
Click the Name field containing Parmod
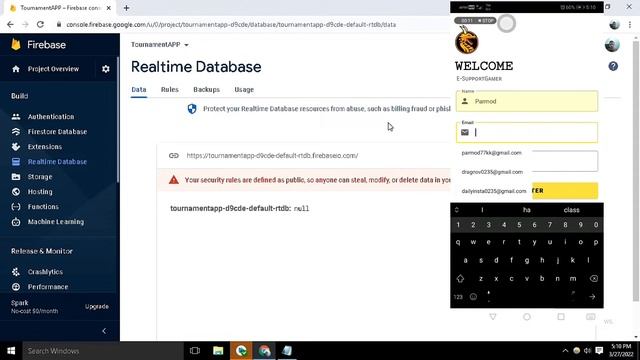[x=527, y=101]
